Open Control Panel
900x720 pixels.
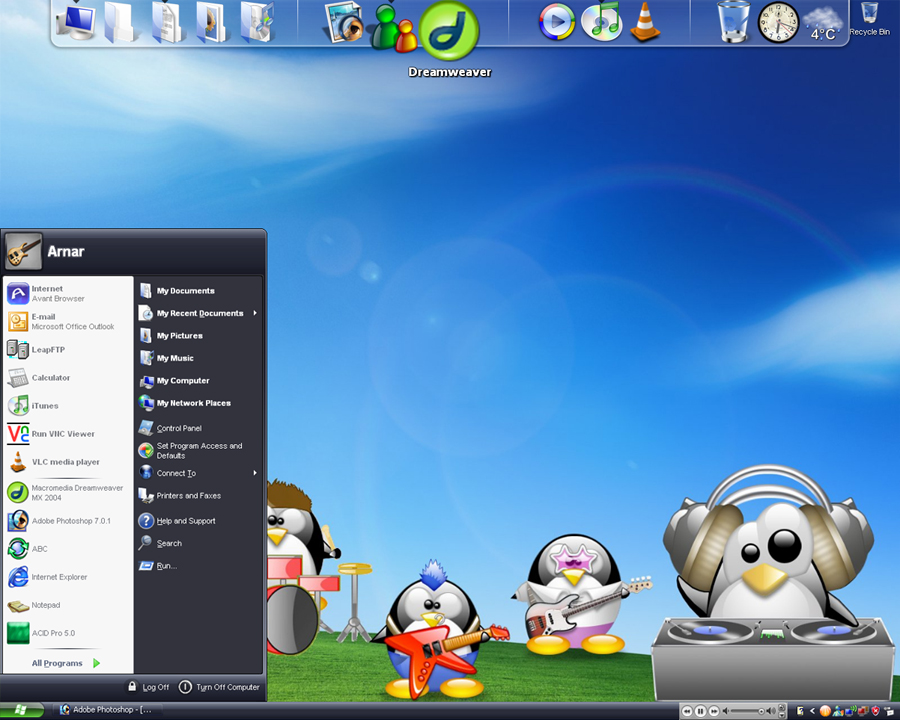coord(198,428)
